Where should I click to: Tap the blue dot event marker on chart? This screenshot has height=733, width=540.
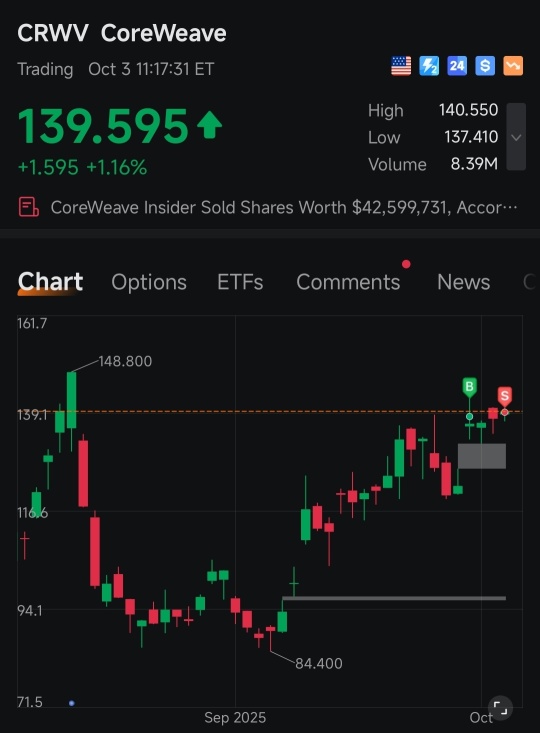pyautogui.click(x=72, y=703)
